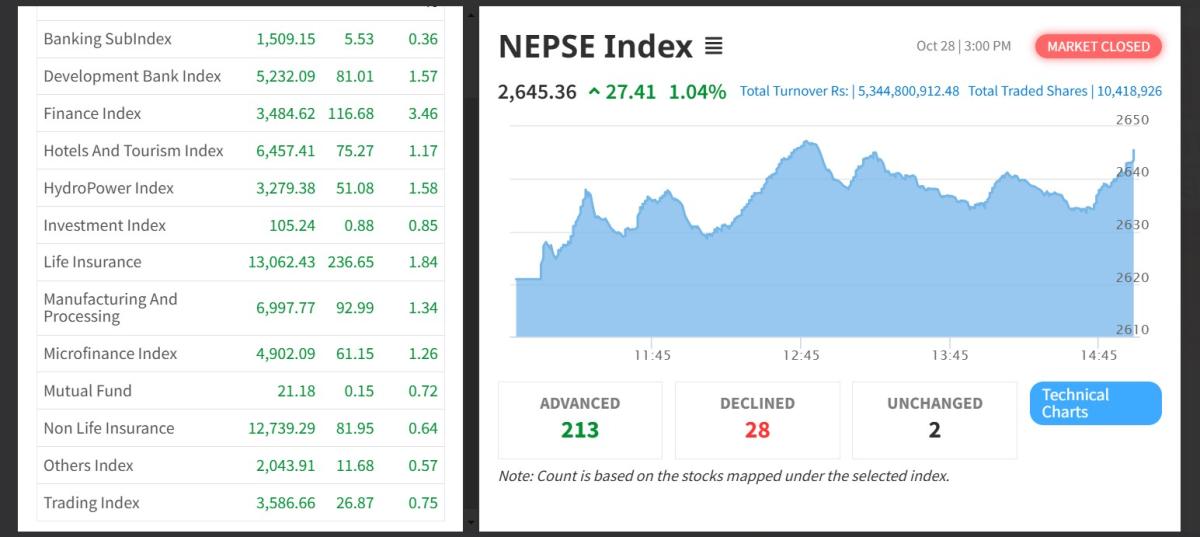
Task: Click the DECLINED 28 stocks box
Action: tap(757, 419)
